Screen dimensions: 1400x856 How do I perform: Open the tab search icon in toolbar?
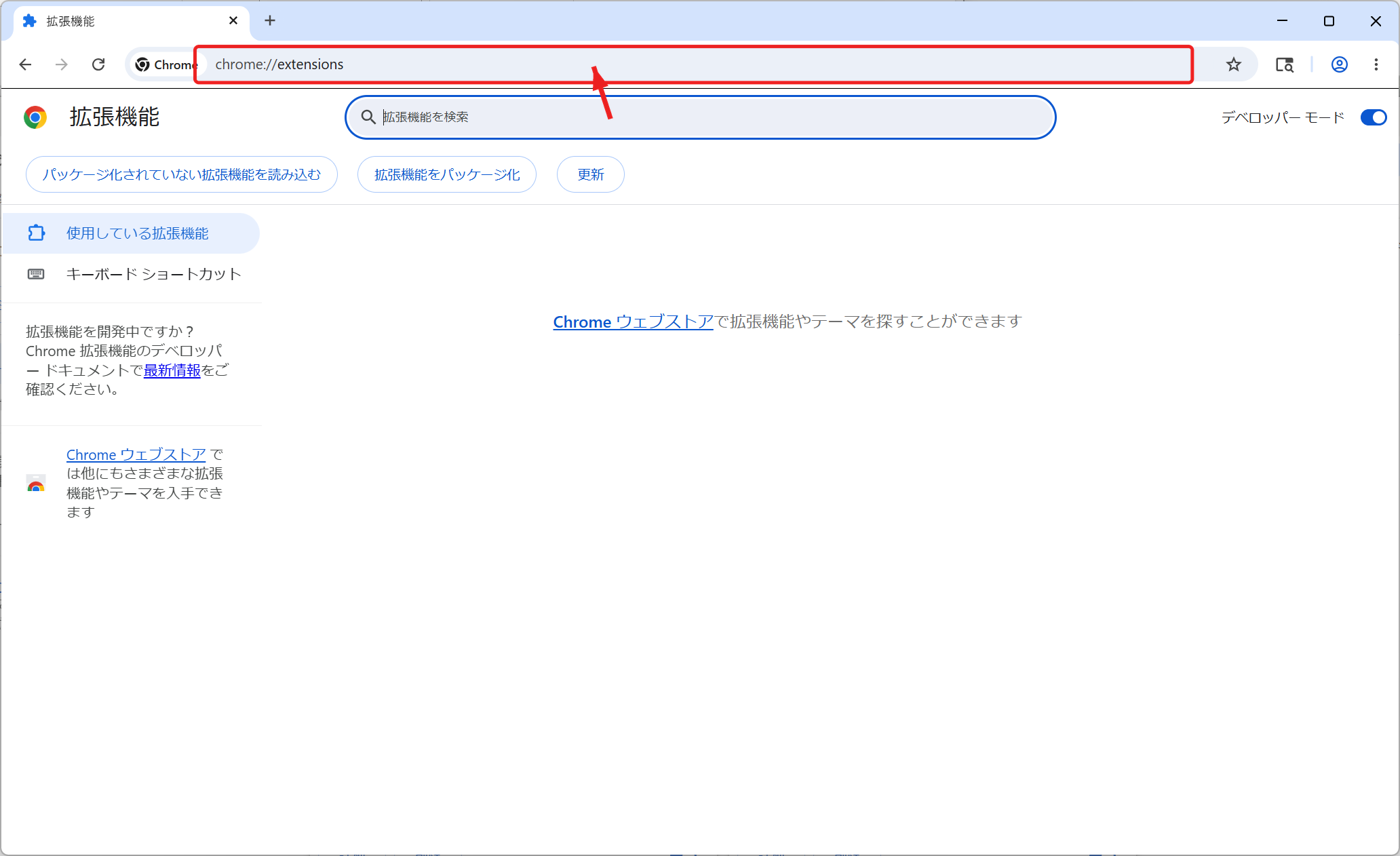click(x=1284, y=64)
